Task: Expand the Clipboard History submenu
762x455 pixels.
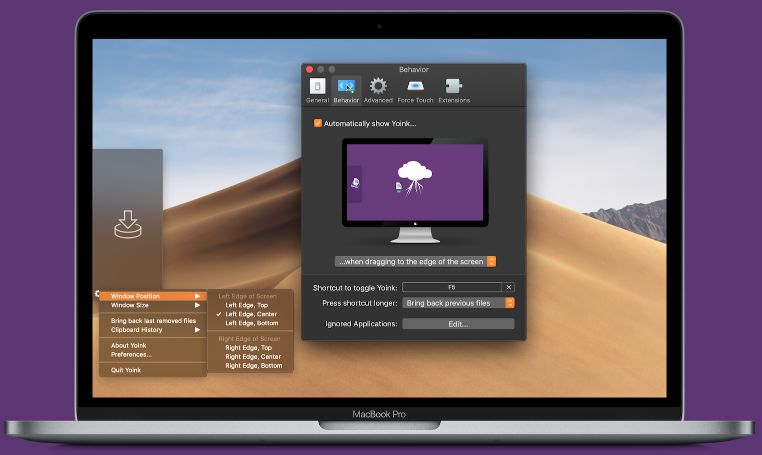Action: (x=153, y=330)
